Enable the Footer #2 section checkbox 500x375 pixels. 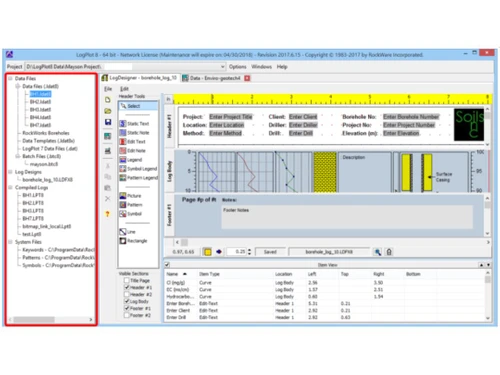coord(127,315)
